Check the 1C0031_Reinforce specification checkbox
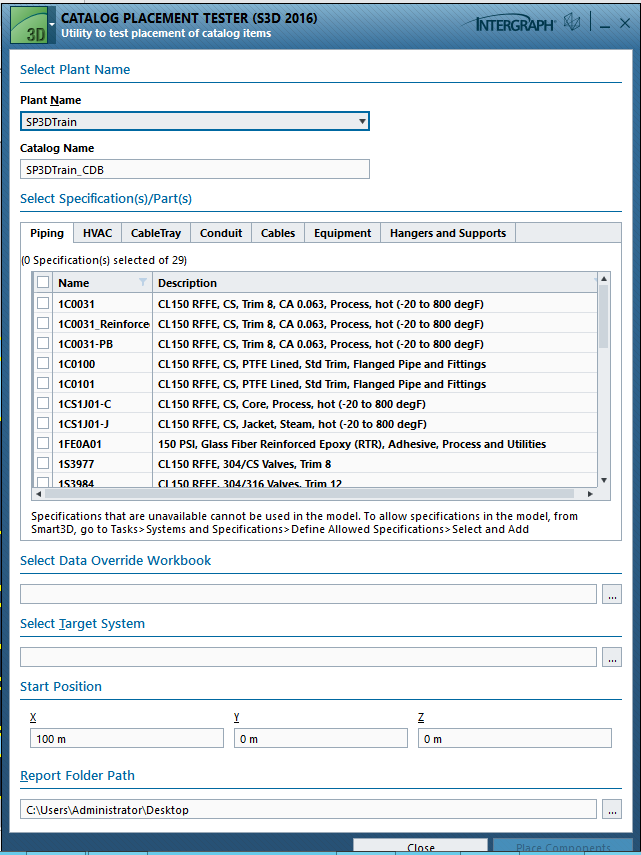 43,323
